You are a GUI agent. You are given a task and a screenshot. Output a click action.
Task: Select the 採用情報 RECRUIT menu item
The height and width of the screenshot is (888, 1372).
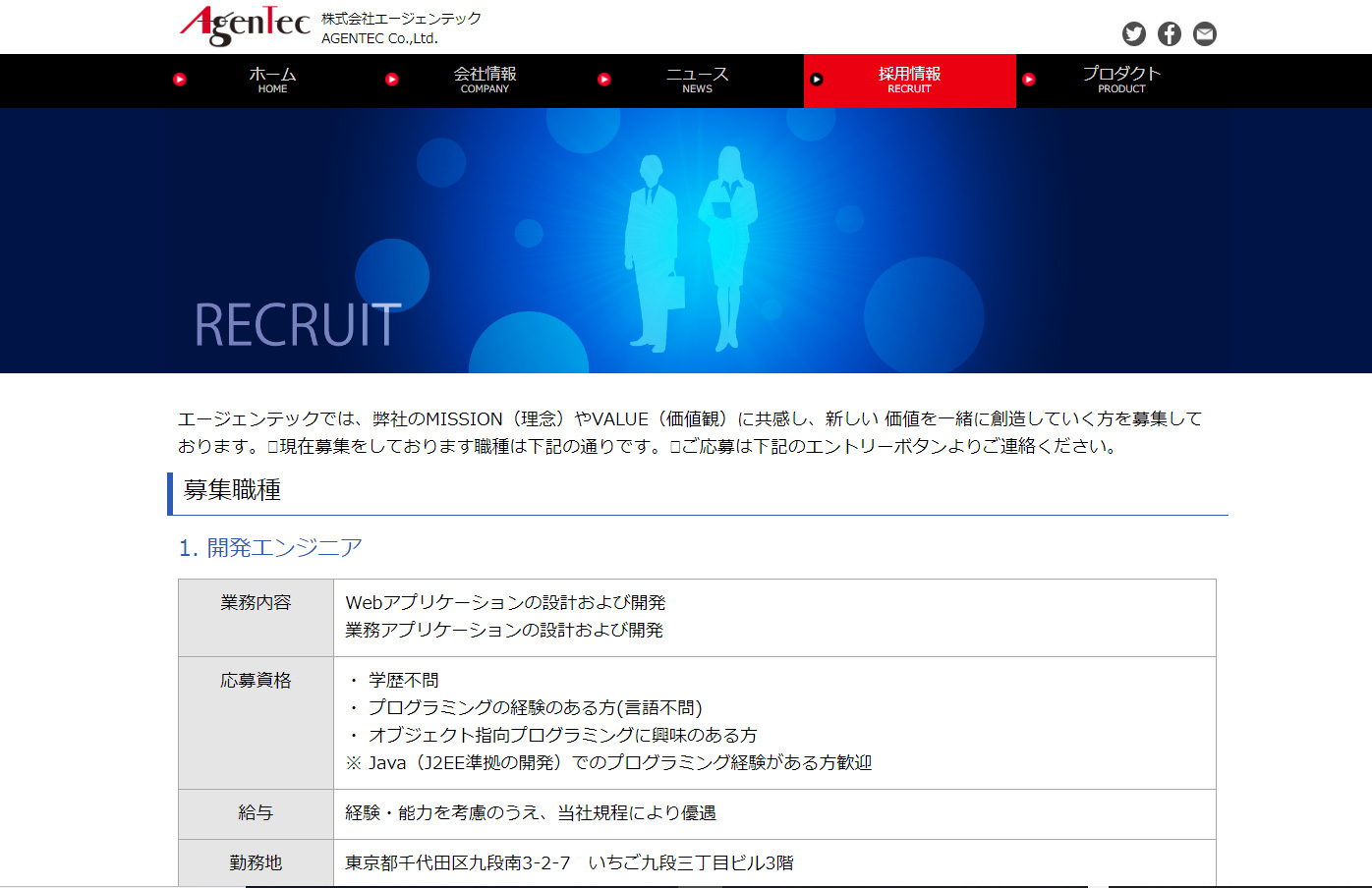click(909, 81)
